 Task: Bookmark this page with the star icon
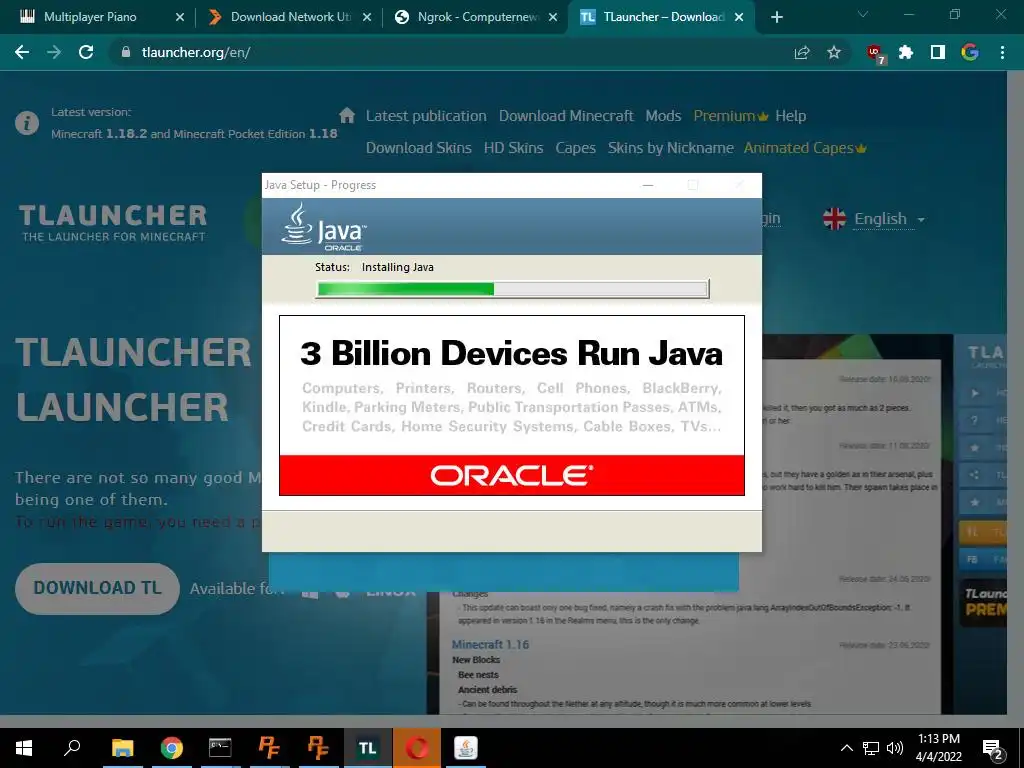click(834, 52)
